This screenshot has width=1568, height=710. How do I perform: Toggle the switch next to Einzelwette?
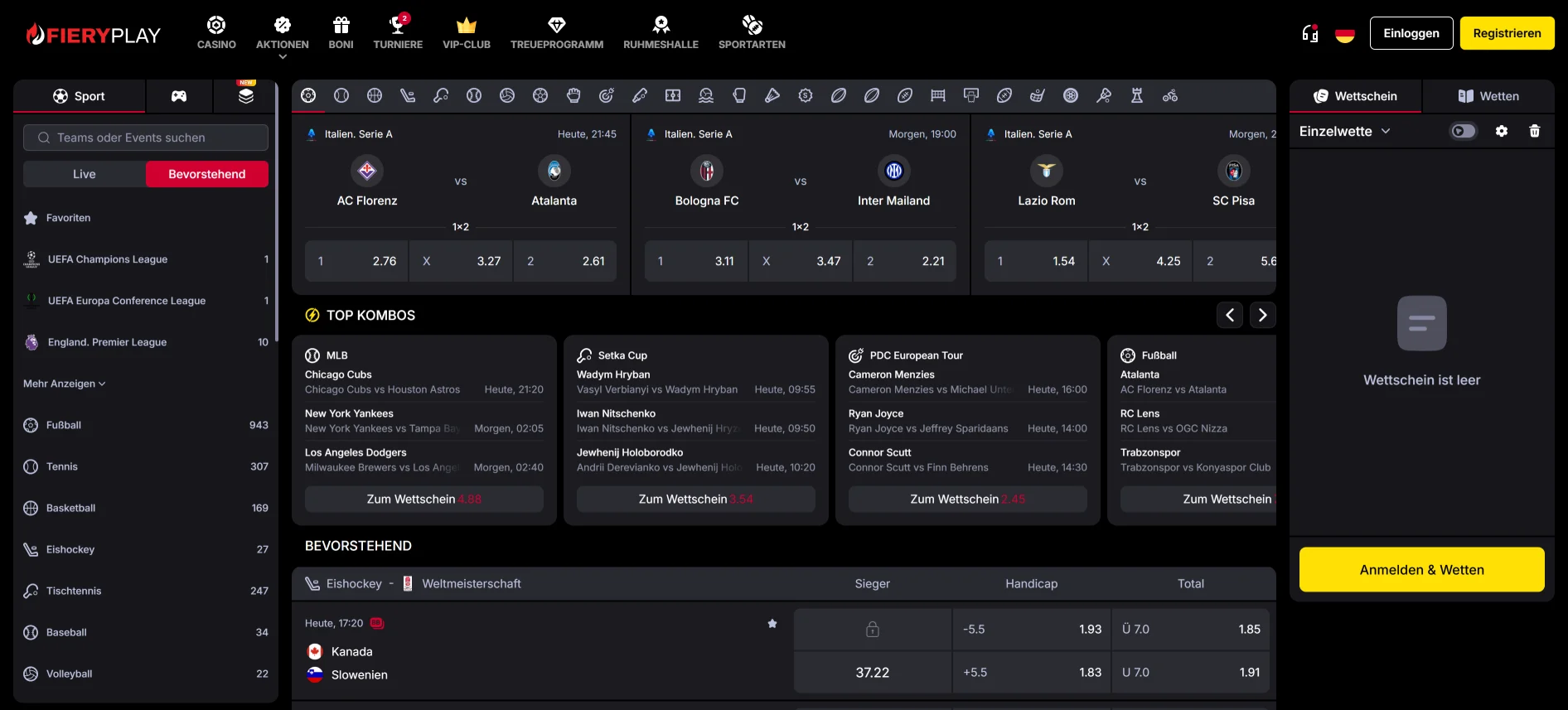[1463, 131]
